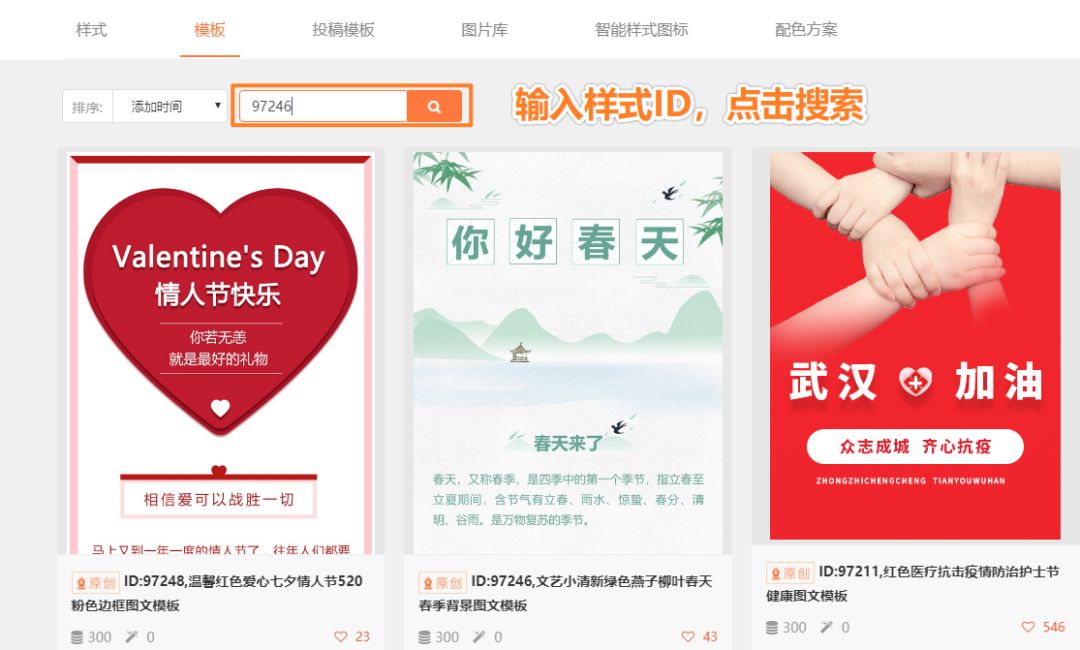Click the wand icon under template ID:97246
The image size is (1080, 650).
[478, 637]
